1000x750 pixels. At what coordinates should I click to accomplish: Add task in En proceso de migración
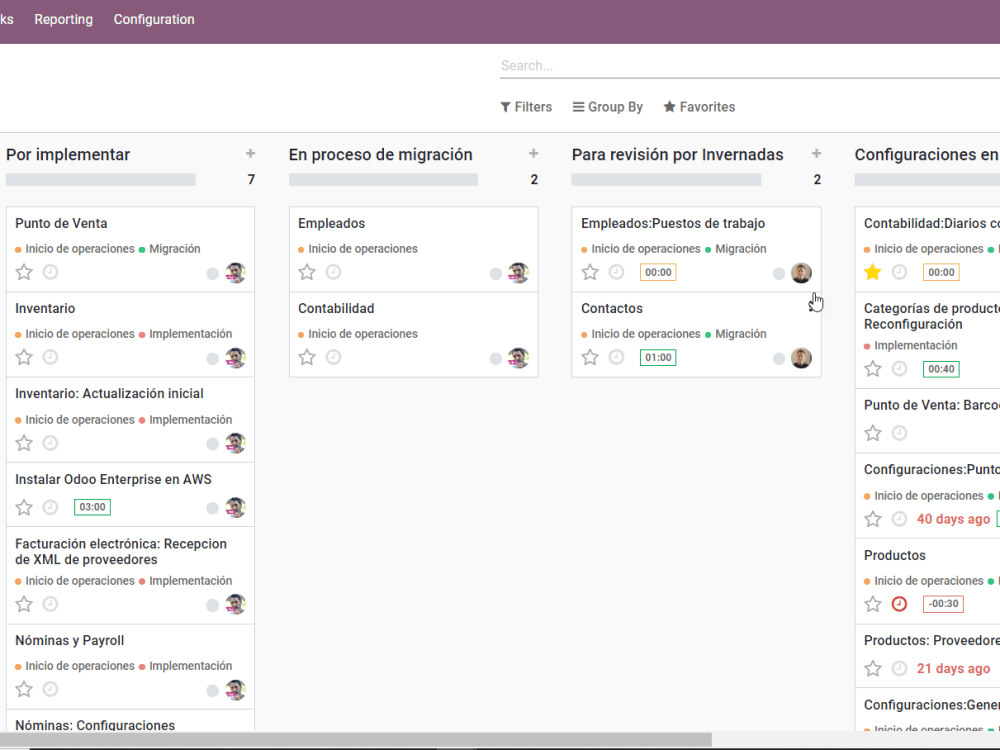pos(534,154)
